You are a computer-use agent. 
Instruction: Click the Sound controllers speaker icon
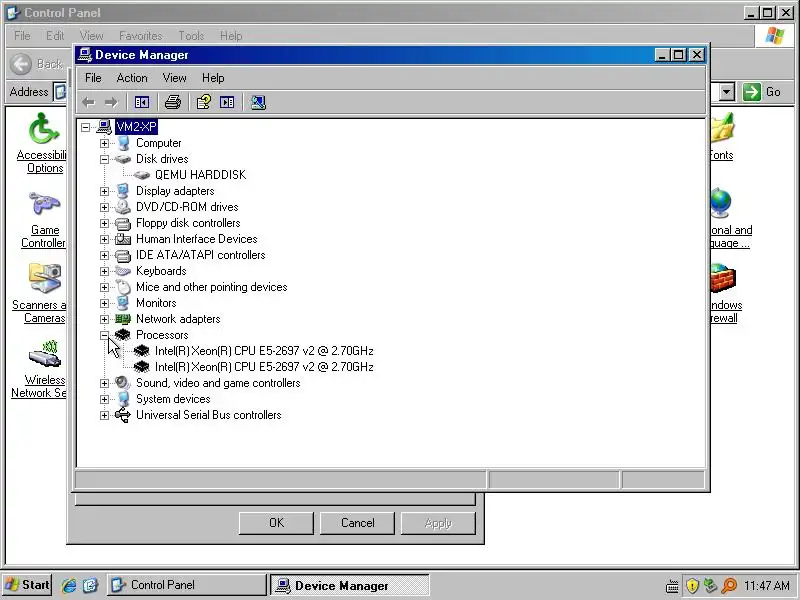coord(122,383)
